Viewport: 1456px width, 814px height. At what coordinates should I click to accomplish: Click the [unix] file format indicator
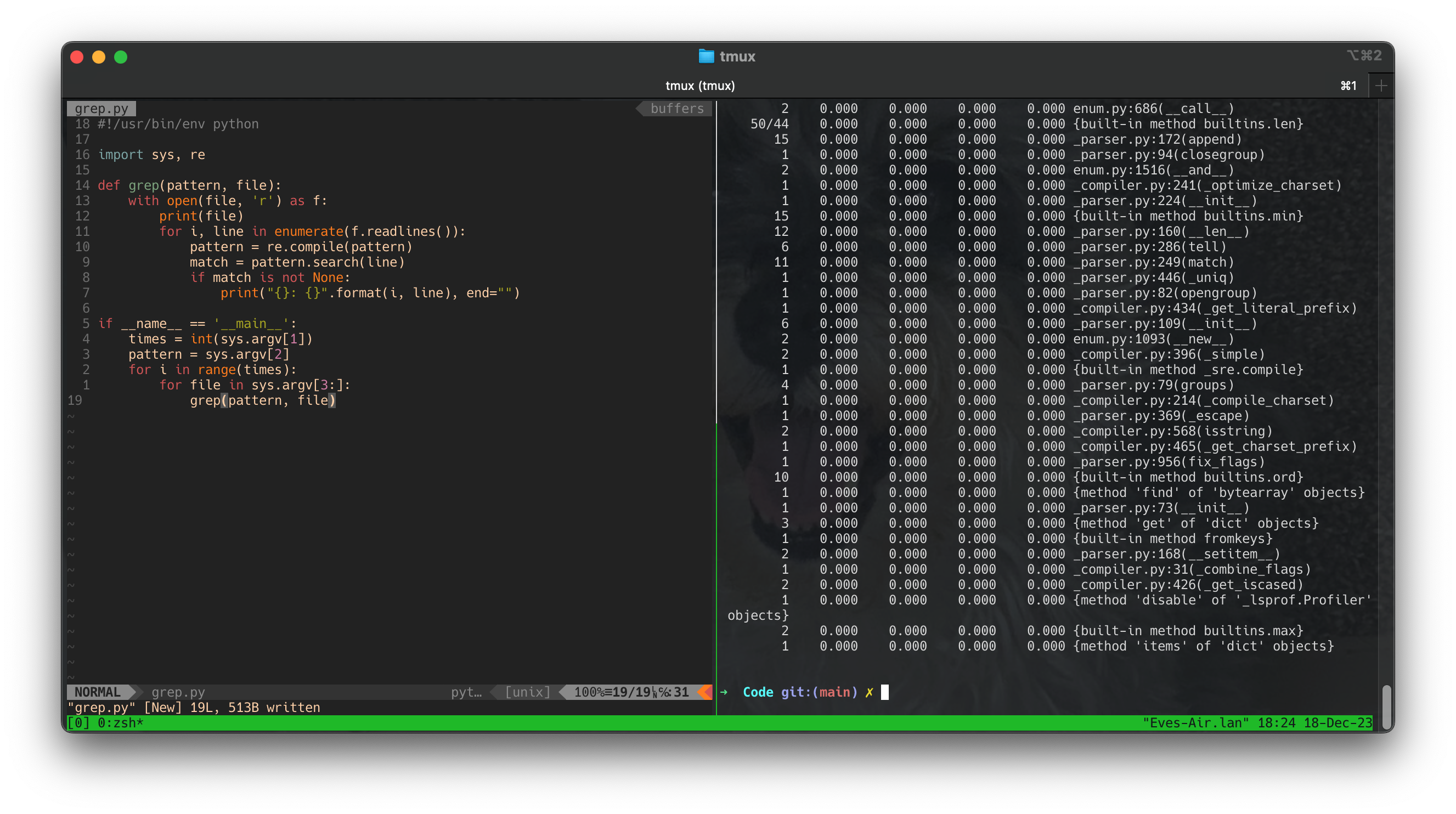click(x=527, y=691)
